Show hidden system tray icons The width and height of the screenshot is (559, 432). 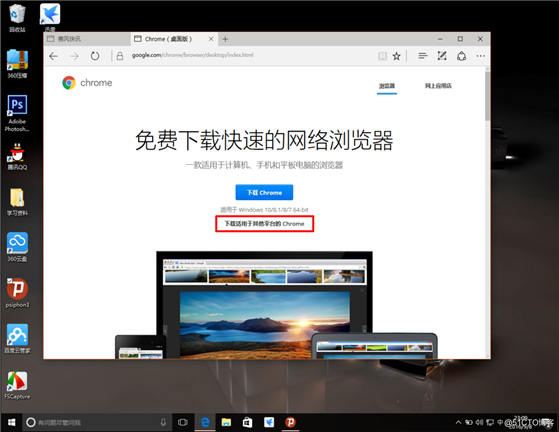pos(458,423)
